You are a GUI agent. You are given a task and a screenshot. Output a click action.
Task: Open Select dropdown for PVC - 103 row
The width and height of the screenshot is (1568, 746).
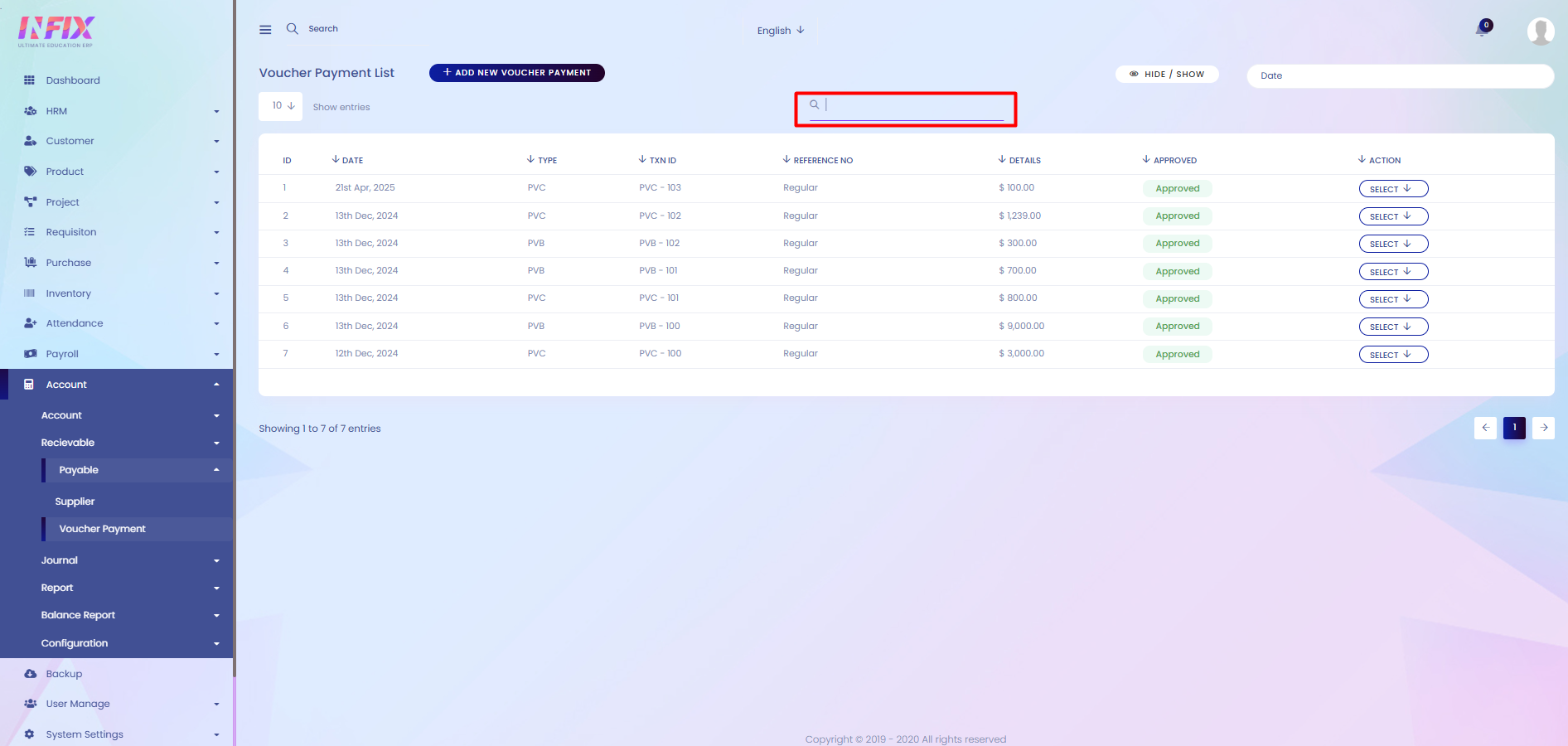(x=1392, y=189)
